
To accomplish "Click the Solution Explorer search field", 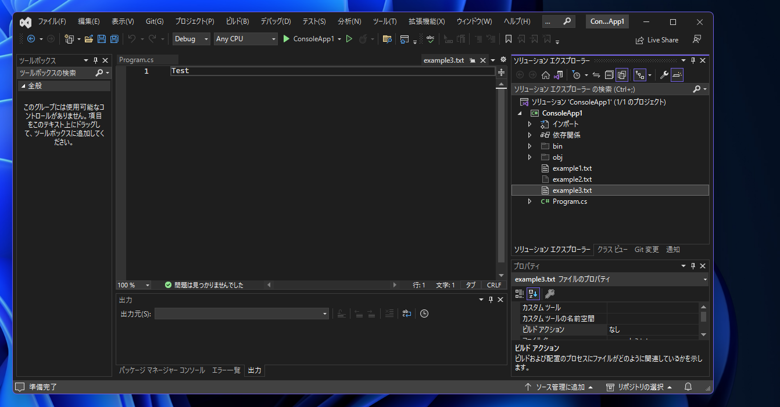I will point(602,89).
